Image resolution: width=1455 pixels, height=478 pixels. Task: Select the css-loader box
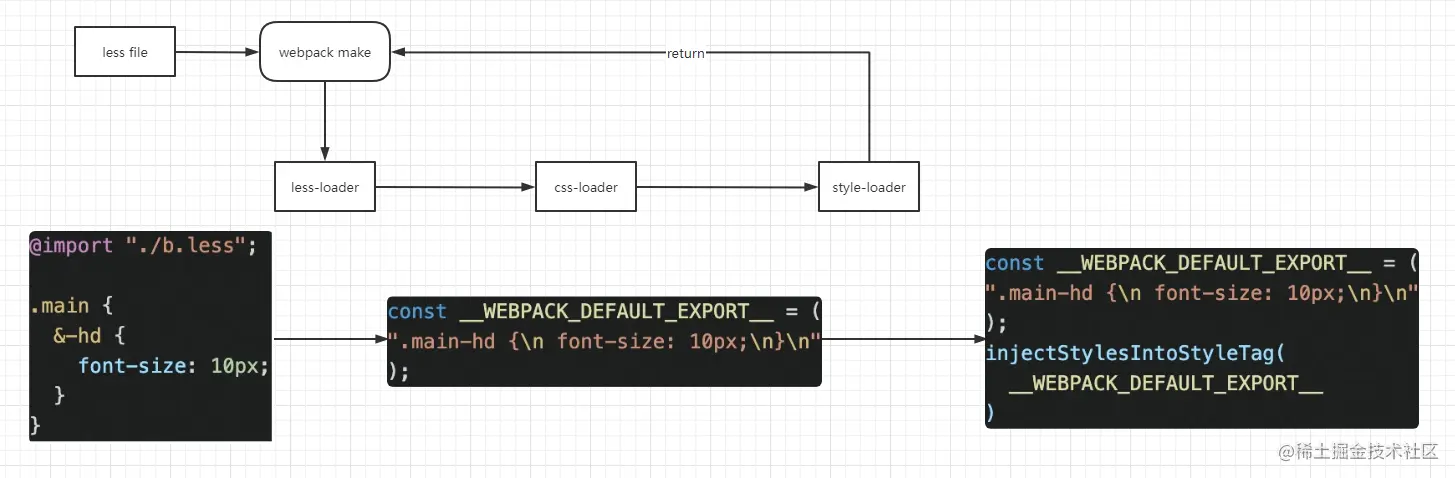[x=586, y=187]
